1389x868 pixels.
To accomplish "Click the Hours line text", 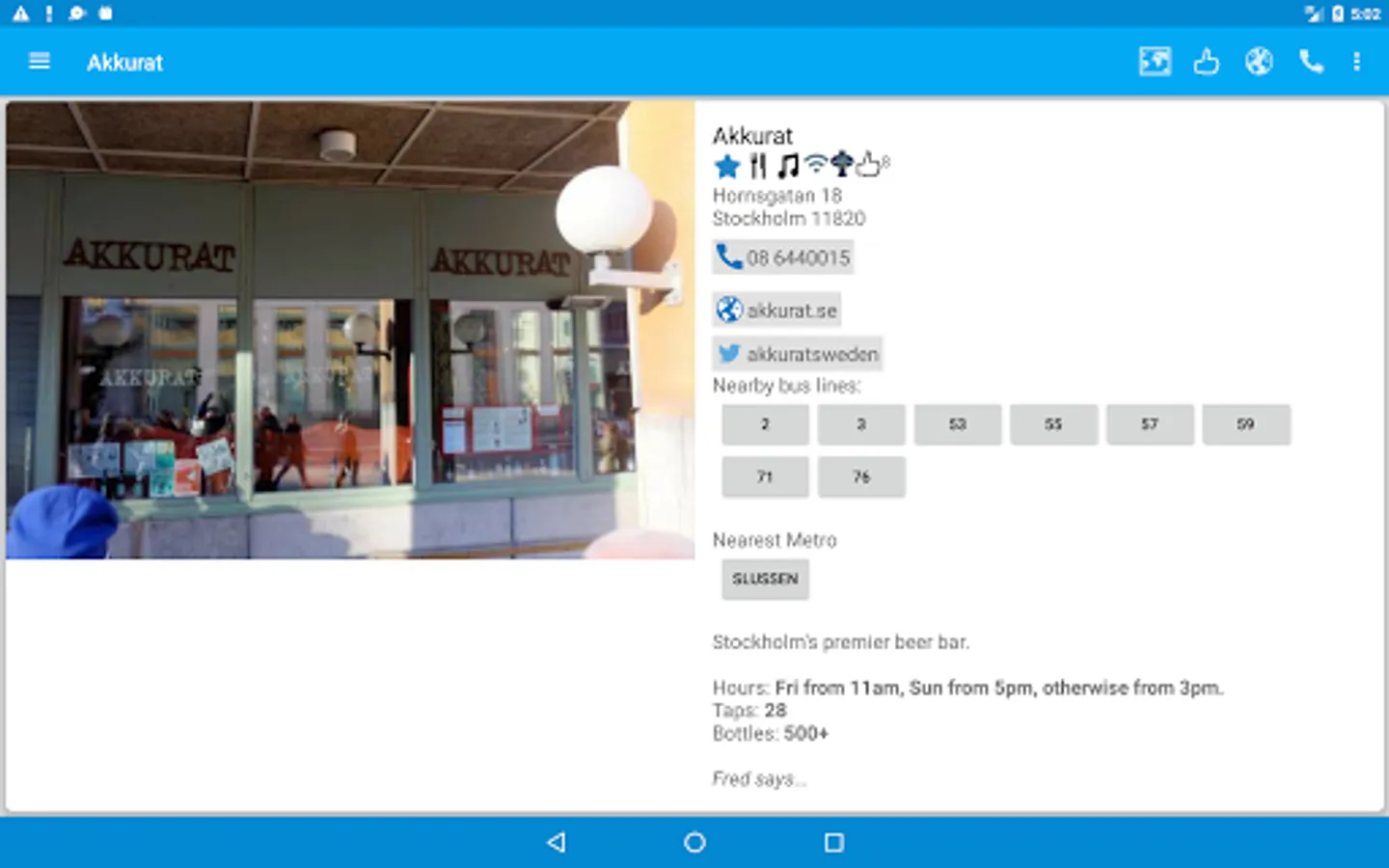I will pos(967,688).
